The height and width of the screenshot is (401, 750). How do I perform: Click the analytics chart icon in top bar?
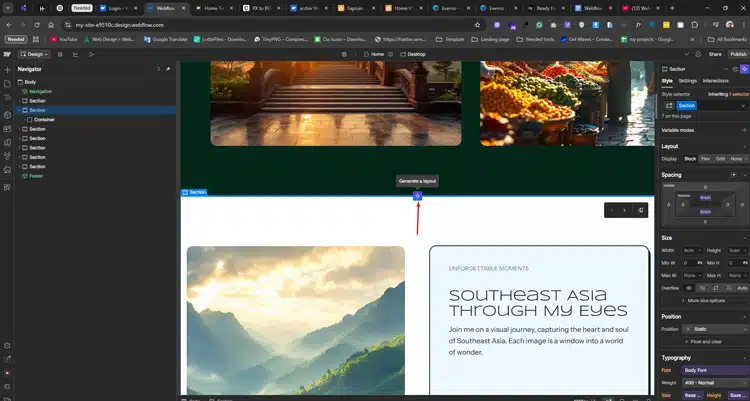76,55
